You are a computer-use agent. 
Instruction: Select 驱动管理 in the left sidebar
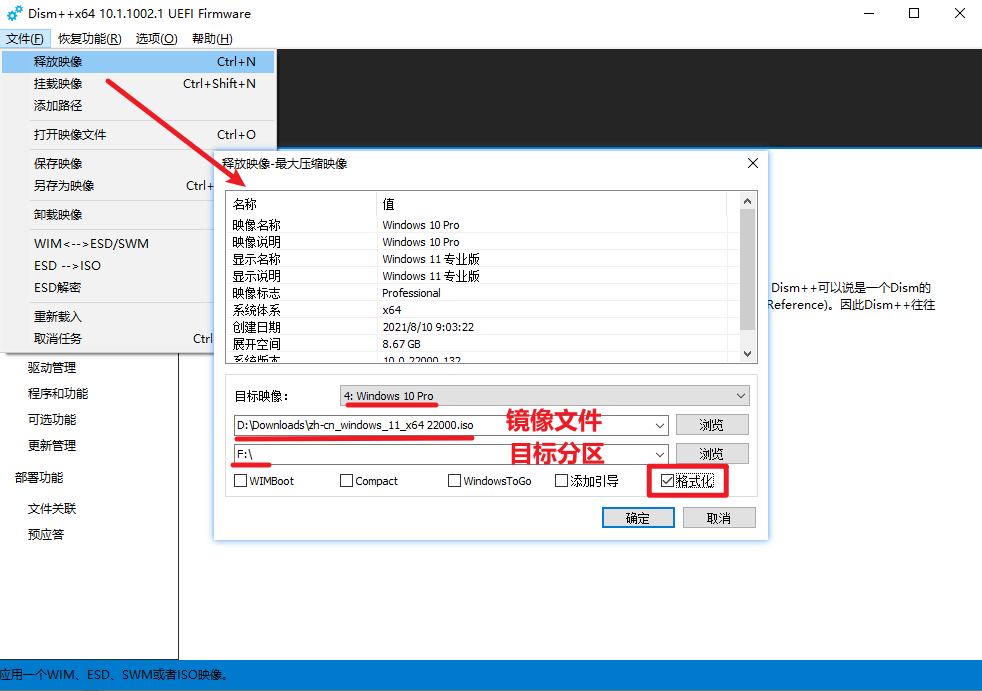tap(52, 368)
